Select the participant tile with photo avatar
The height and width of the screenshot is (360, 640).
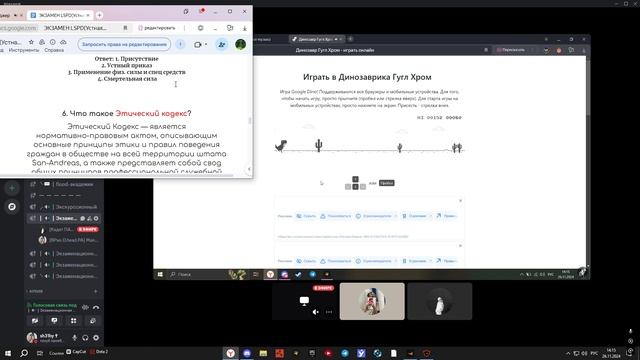pos(372,301)
